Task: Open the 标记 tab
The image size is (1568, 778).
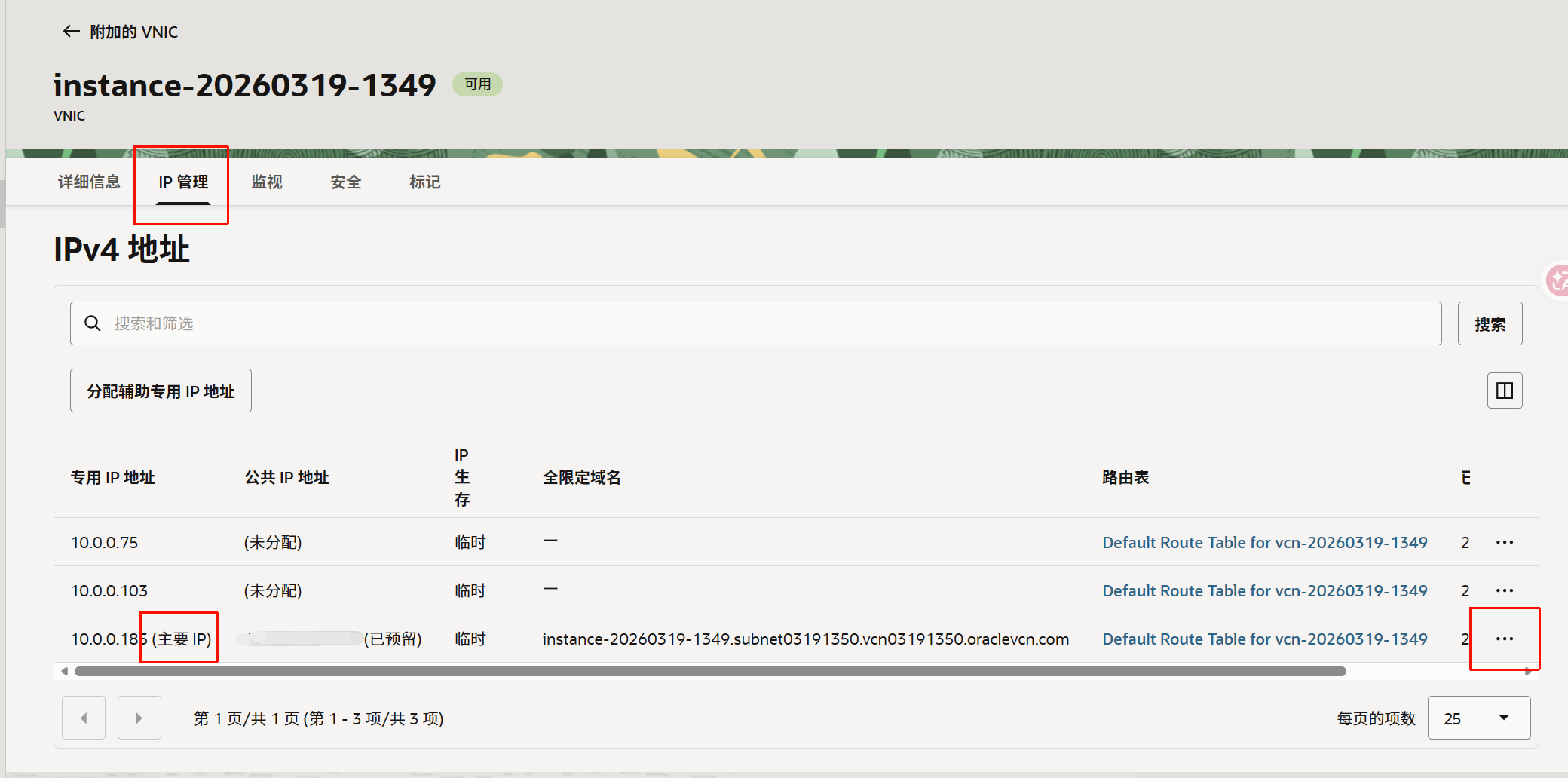Action: click(x=425, y=182)
